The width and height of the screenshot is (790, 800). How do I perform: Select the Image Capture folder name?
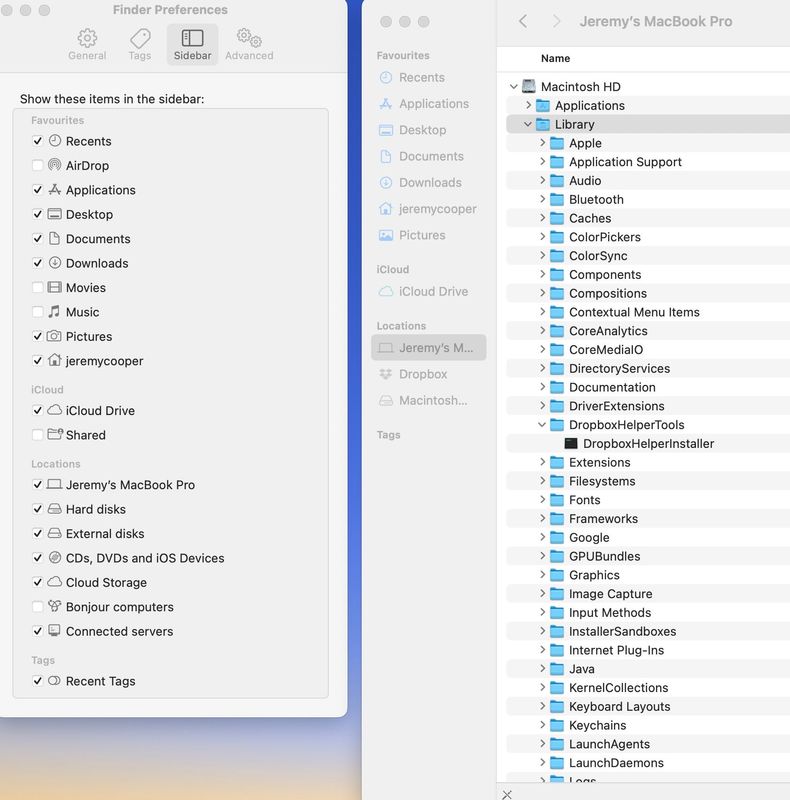click(x=610, y=594)
